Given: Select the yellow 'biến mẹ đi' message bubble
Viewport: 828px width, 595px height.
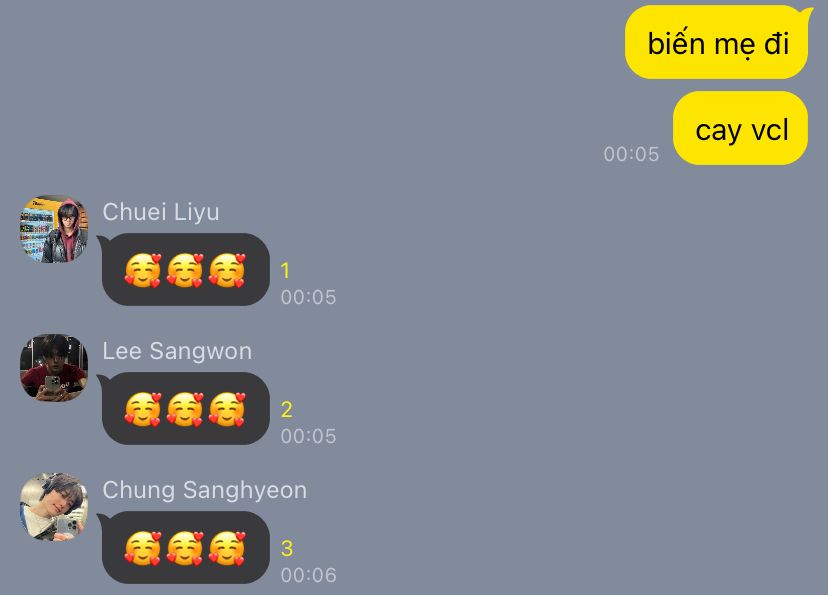Looking at the screenshot, I should point(718,43).
